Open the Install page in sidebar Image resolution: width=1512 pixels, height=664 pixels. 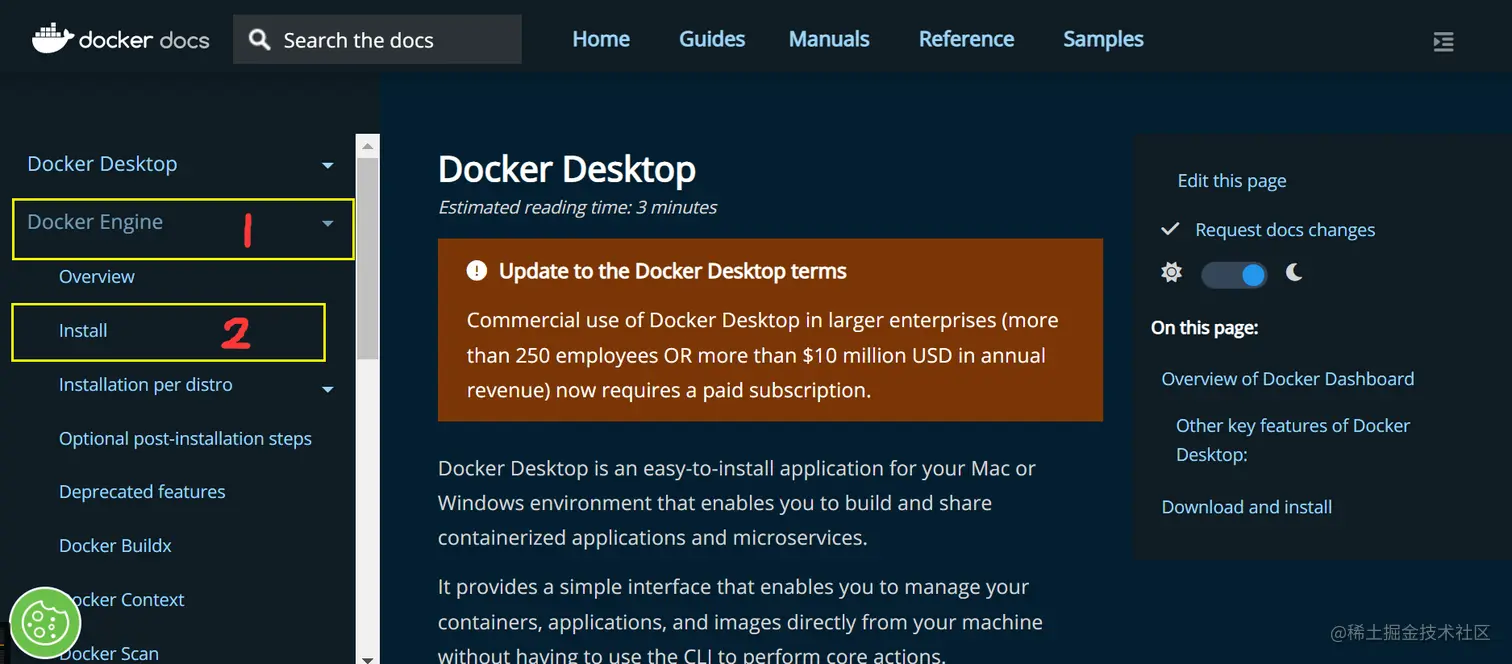click(83, 331)
